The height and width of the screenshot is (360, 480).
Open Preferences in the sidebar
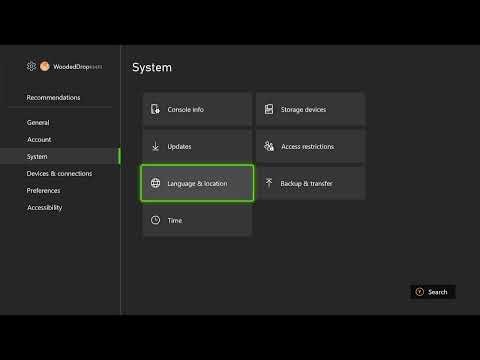coord(43,190)
